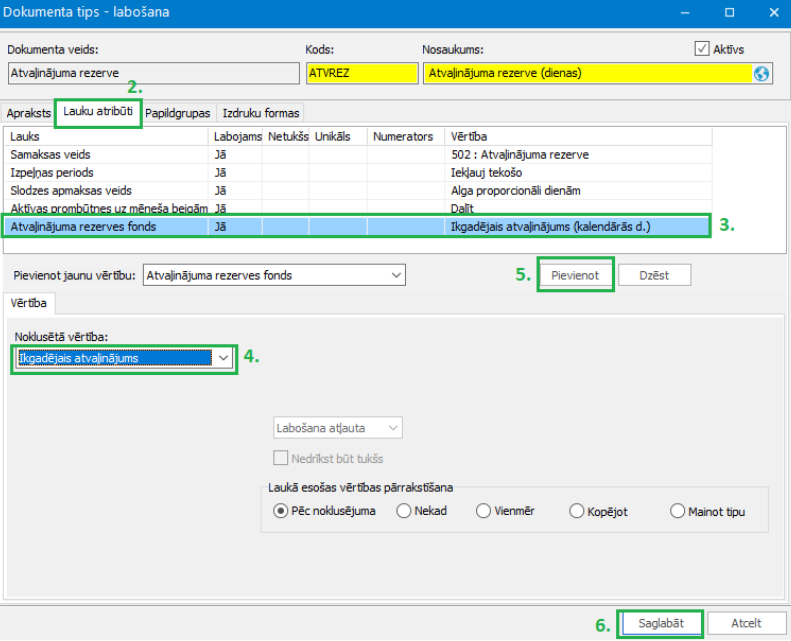Click the Netukšs column header
The height and width of the screenshot is (641, 791).
pyautogui.click(x=286, y=136)
